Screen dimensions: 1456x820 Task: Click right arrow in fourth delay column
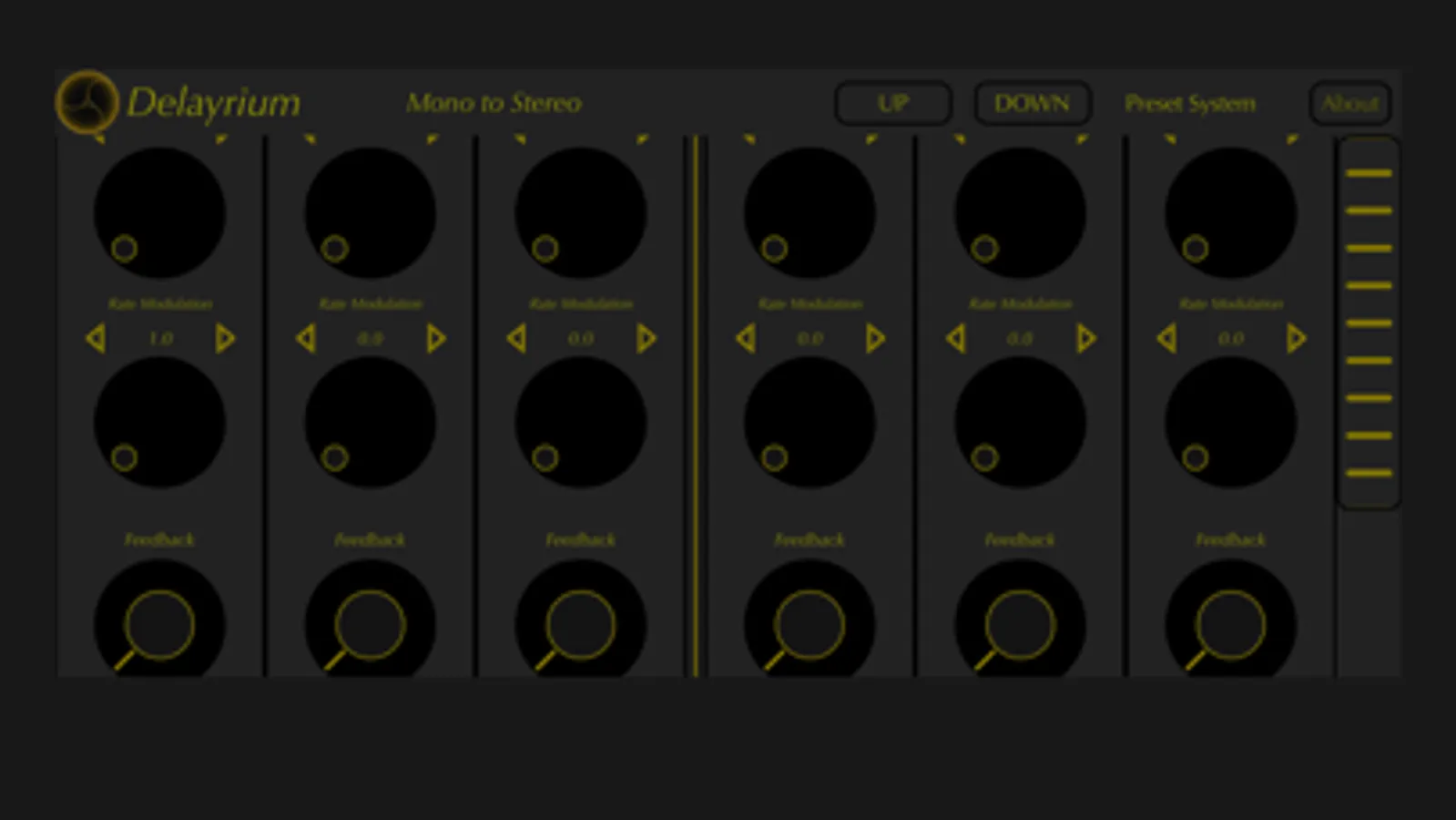click(x=875, y=339)
